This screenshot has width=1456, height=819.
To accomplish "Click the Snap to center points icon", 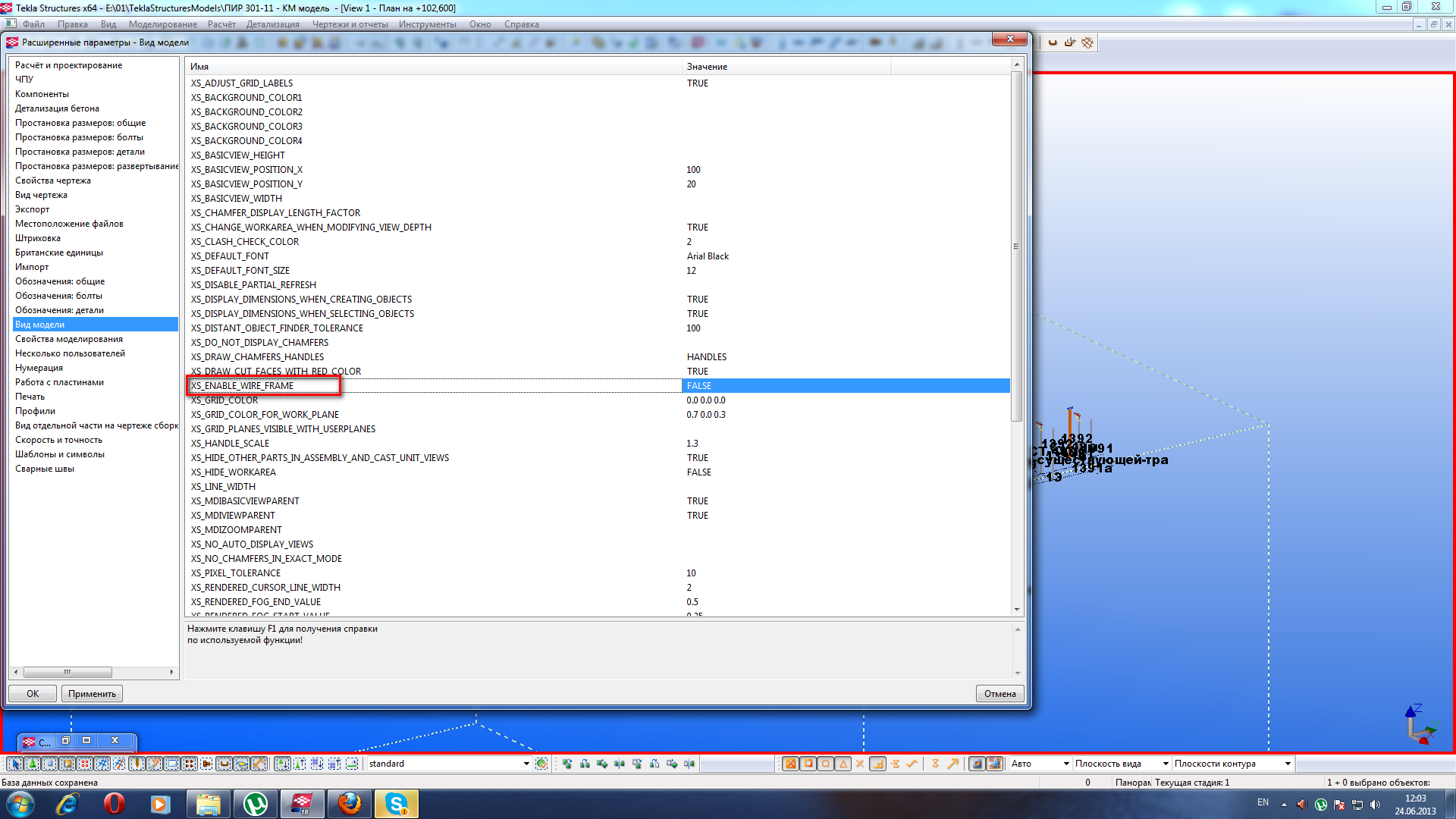I will click(826, 764).
